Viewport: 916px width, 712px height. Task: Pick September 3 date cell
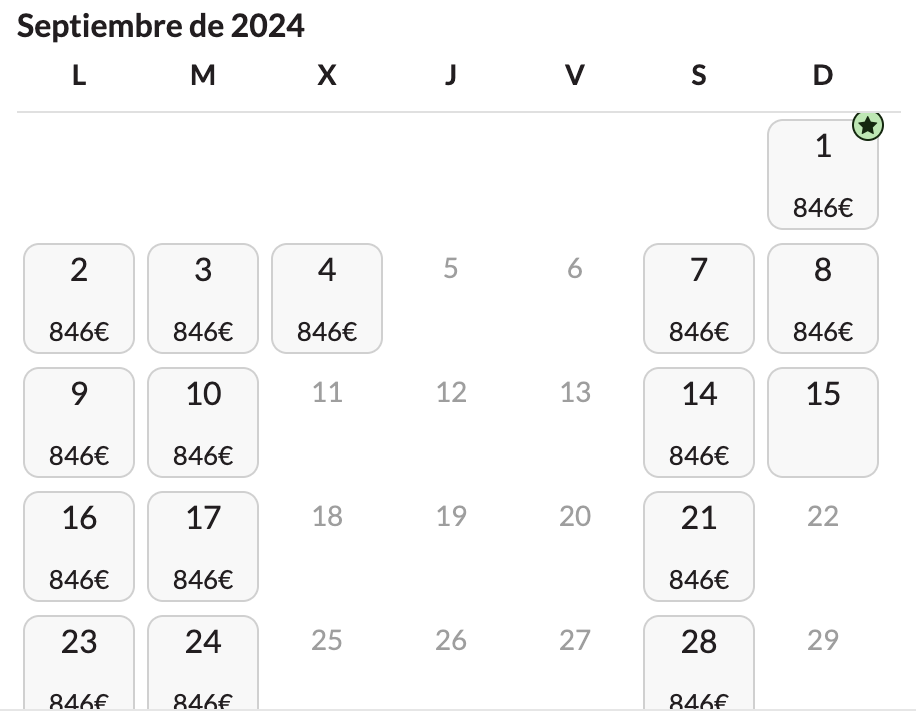click(x=203, y=298)
